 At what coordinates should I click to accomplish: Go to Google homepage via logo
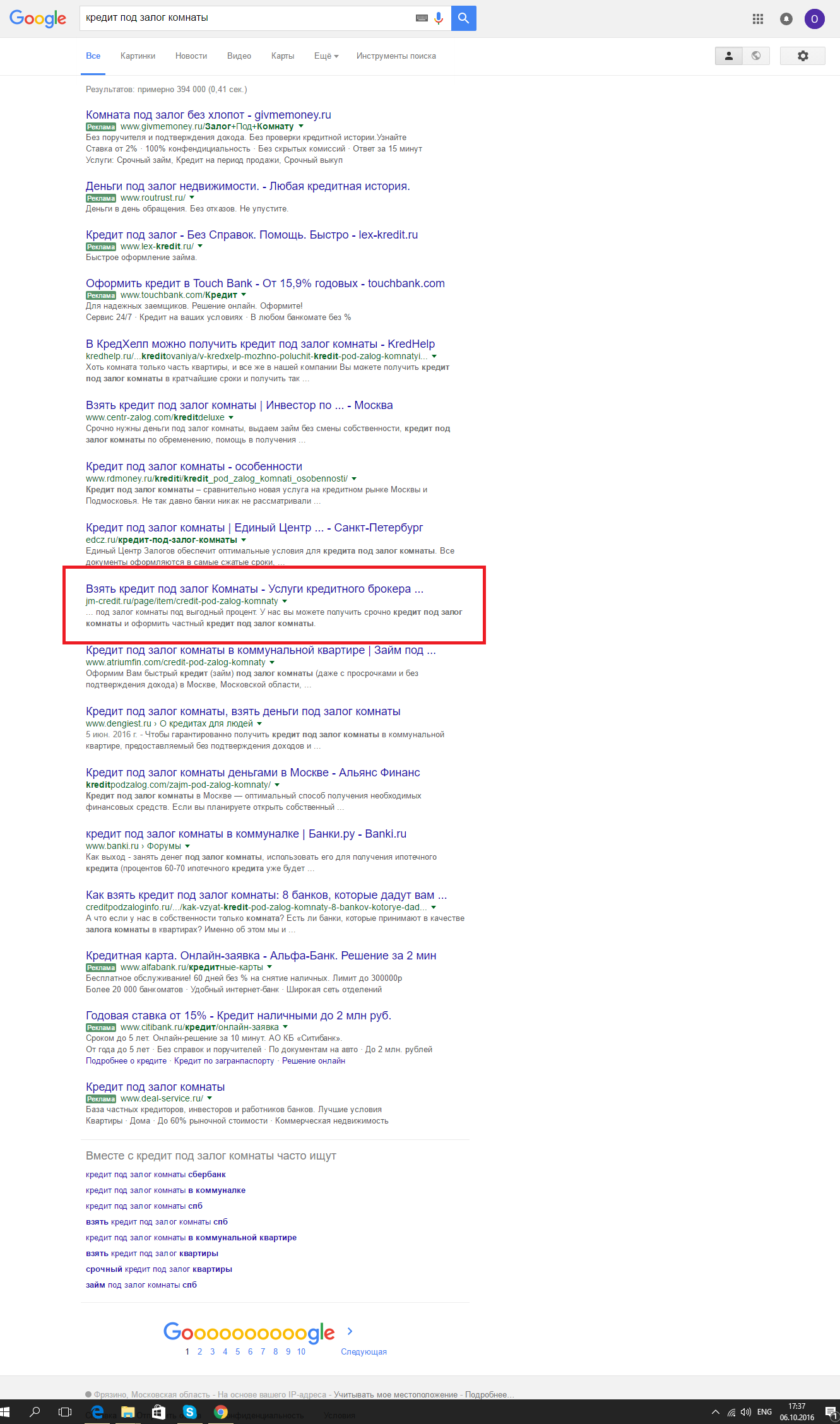[38, 19]
